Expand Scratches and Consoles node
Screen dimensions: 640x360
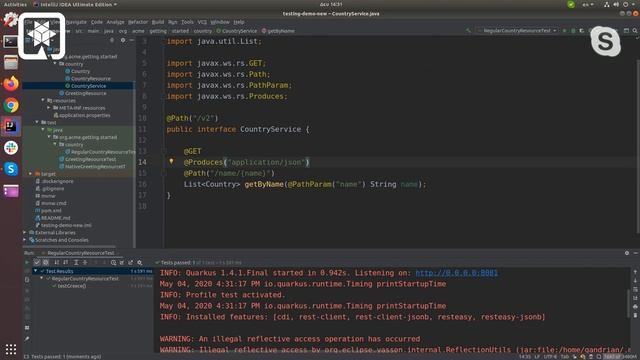click(x=25, y=240)
